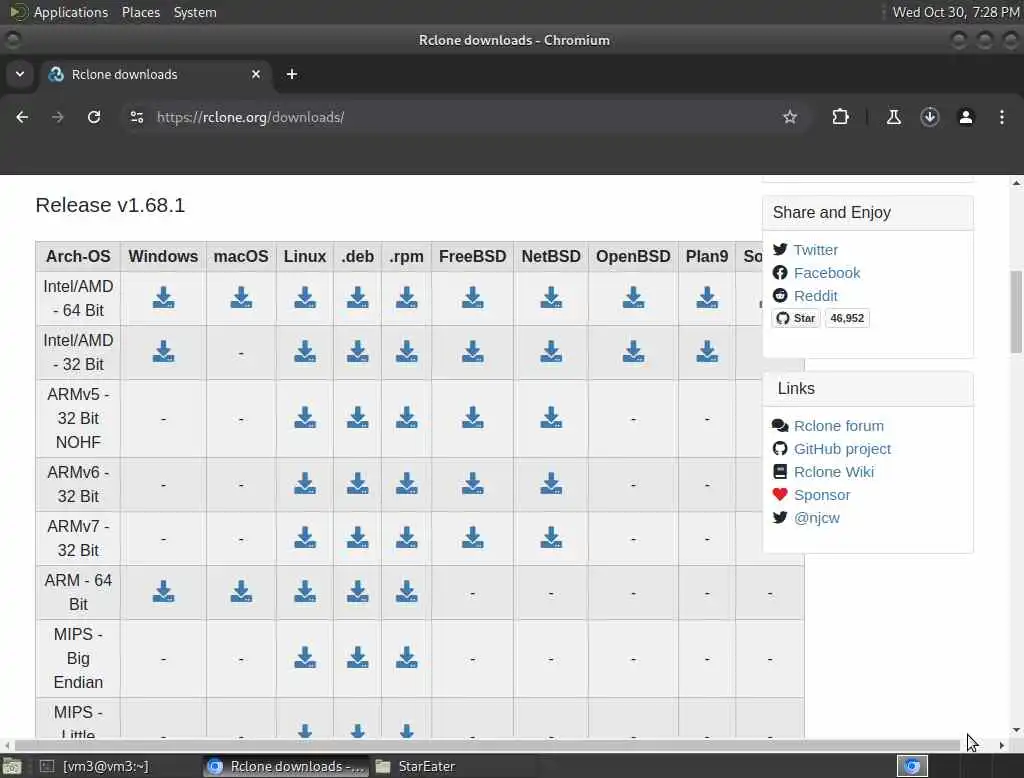Open the Extensions puzzle icon
The width and height of the screenshot is (1024, 778).
click(840, 117)
